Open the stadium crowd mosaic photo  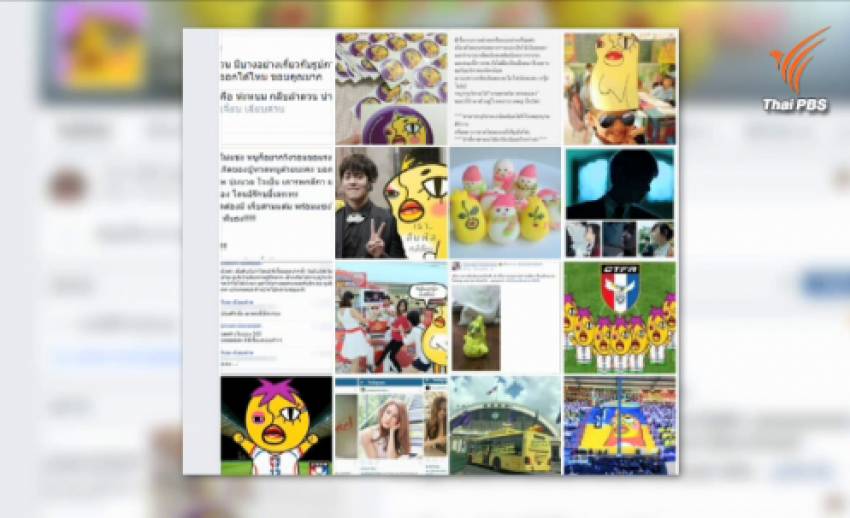point(620,426)
